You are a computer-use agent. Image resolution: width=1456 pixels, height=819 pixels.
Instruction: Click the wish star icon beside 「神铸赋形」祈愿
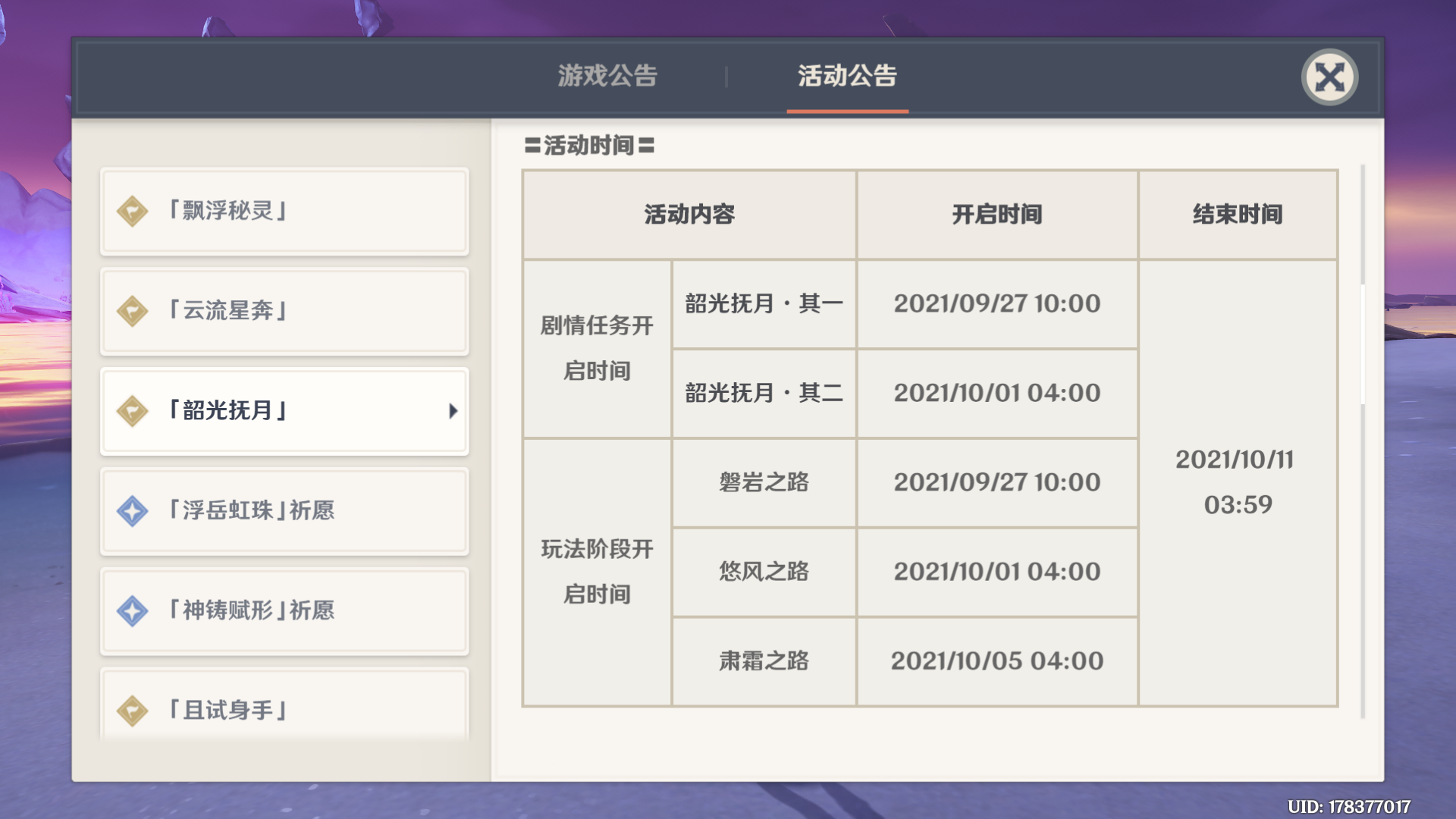133,610
